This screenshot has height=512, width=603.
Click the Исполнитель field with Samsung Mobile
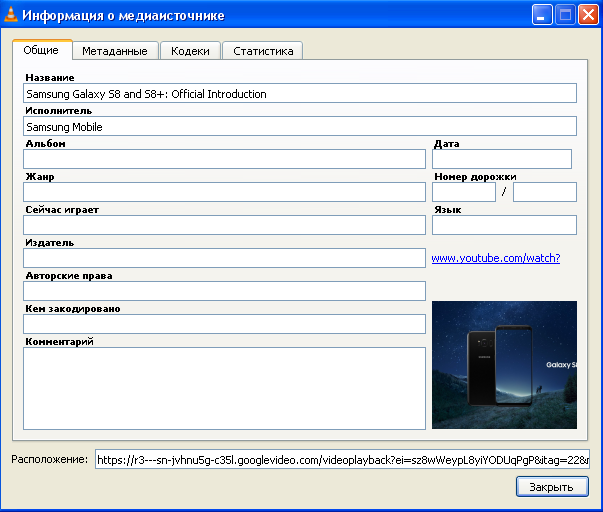(300, 127)
